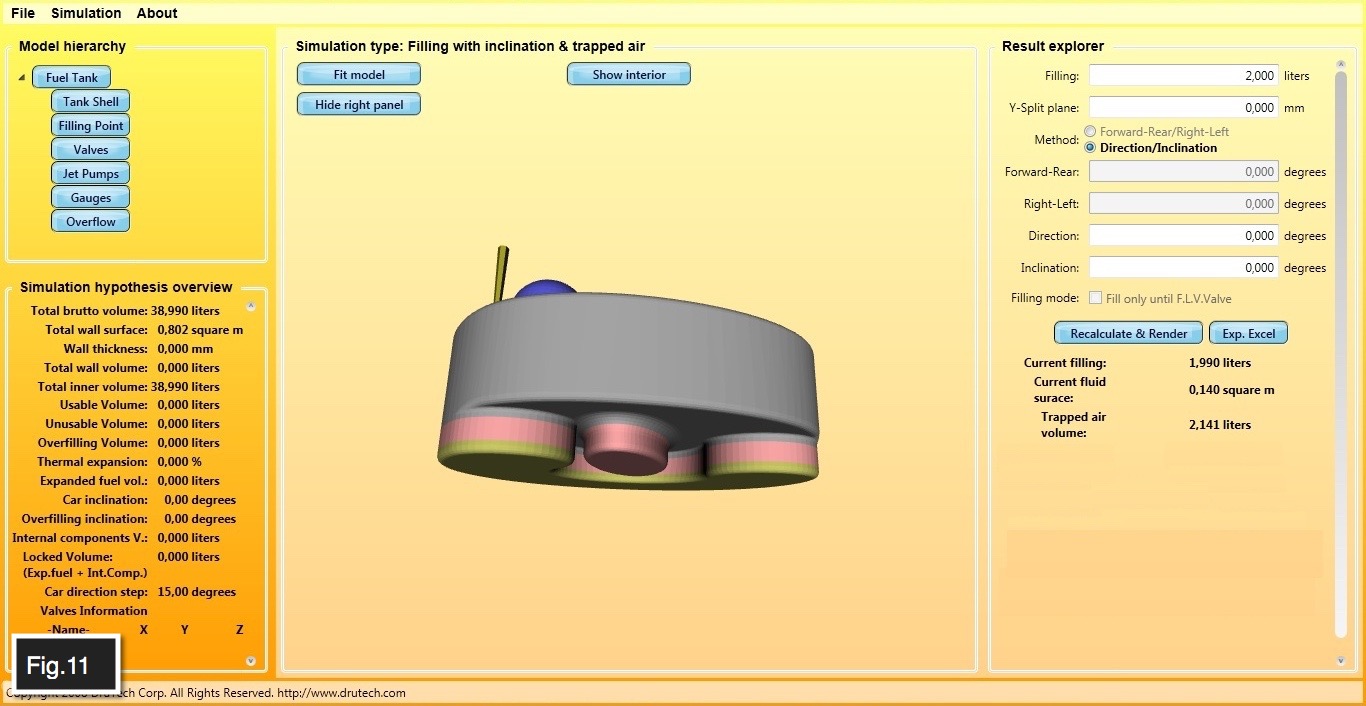
Task: Choose Direction/Inclination method radio button
Action: [x=1090, y=148]
